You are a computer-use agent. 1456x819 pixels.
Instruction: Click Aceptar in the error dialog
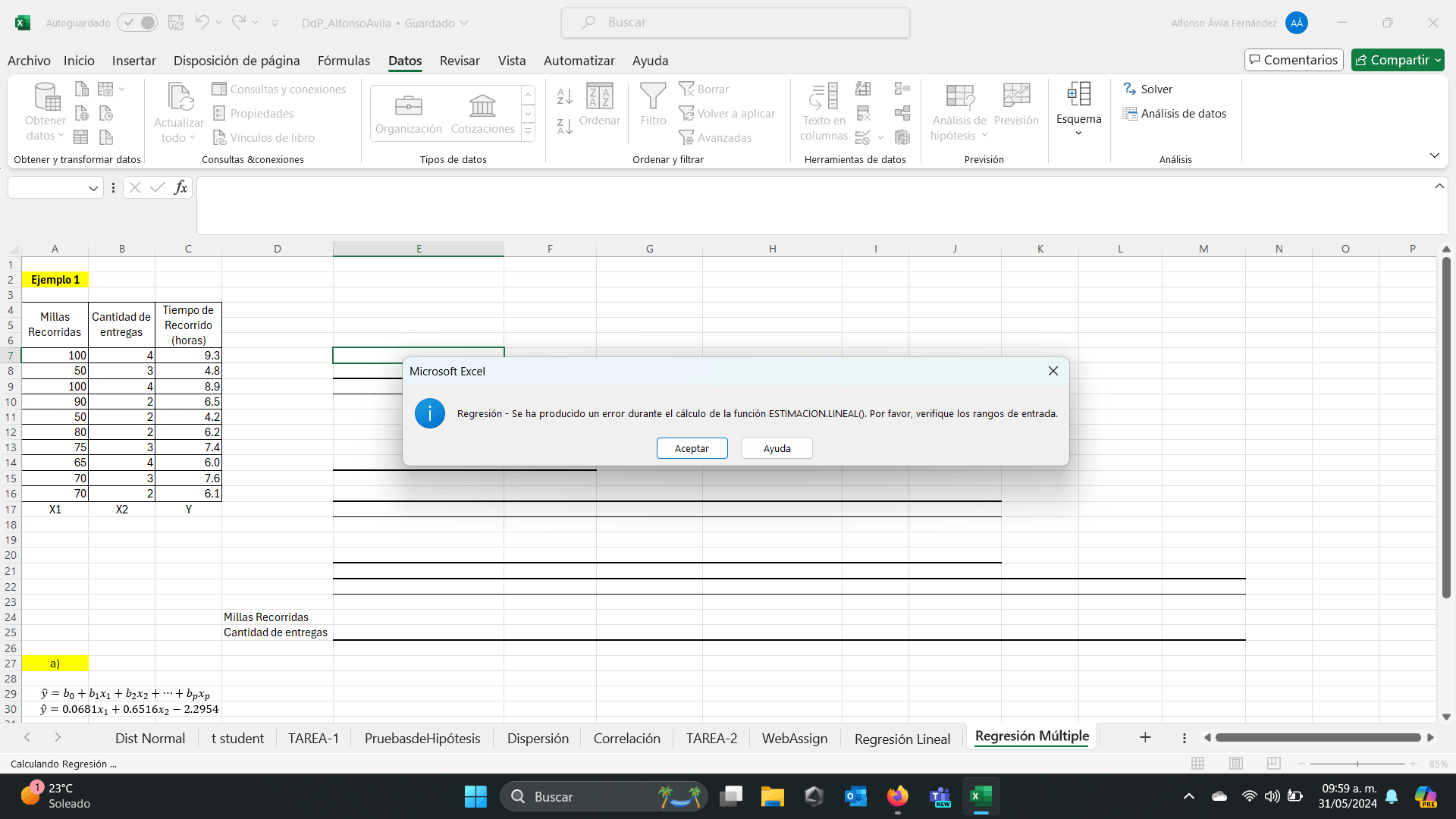point(692,448)
